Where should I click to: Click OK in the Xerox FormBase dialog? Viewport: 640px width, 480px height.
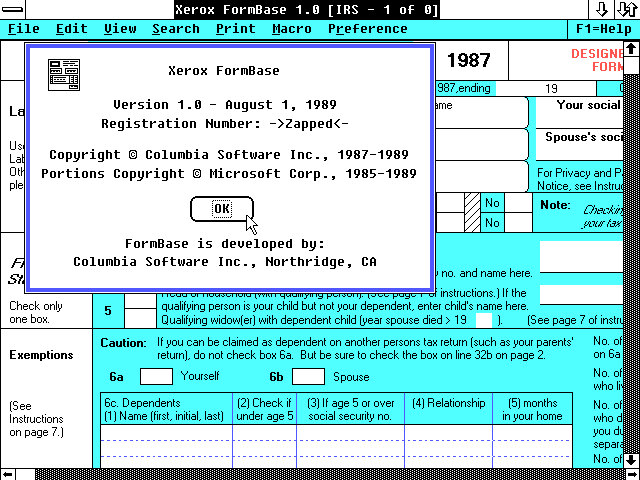point(222,209)
